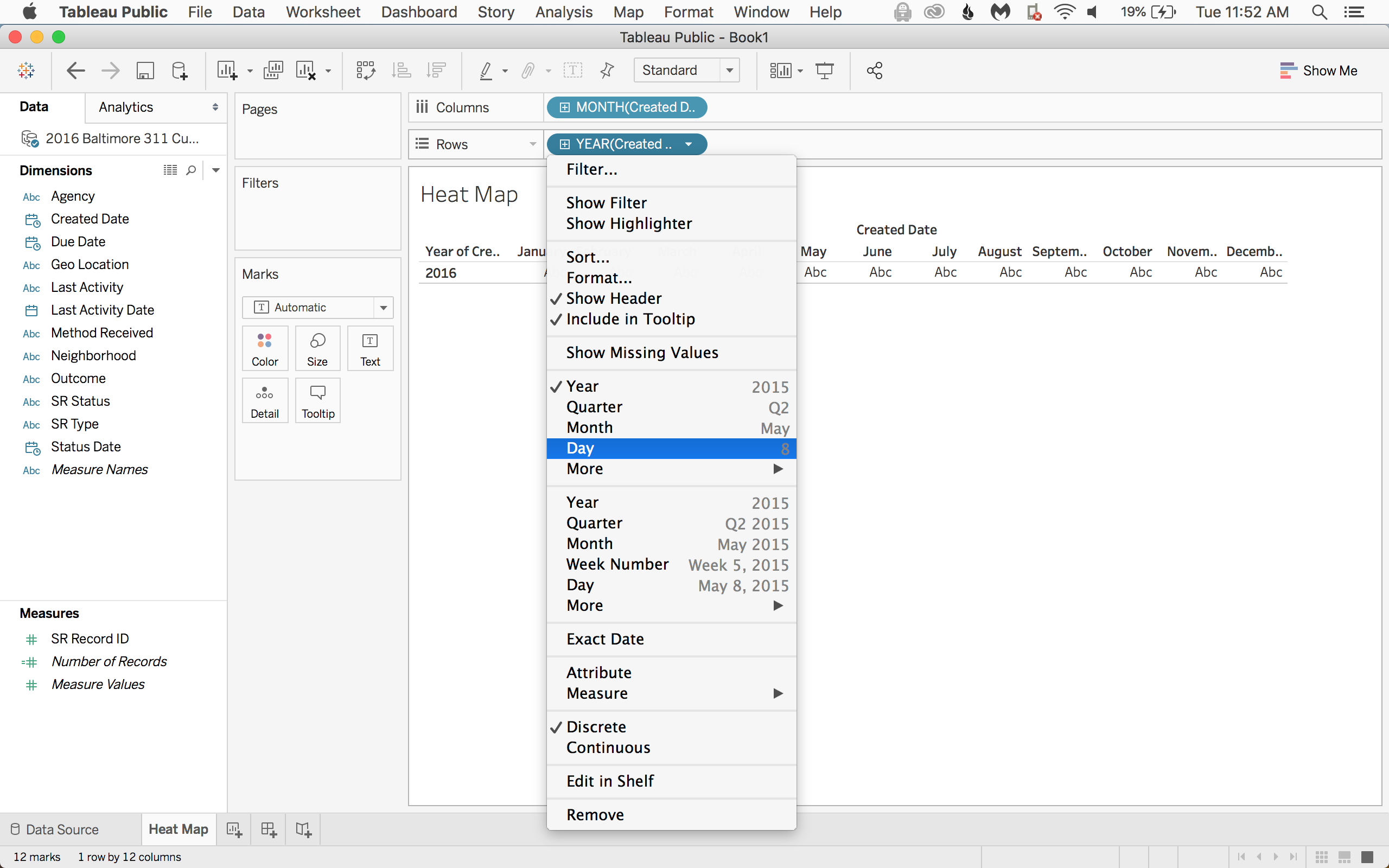Image resolution: width=1389 pixels, height=868 pixels.
Task: Open the Worksheet menu
Action: click(x=323, y=12)
